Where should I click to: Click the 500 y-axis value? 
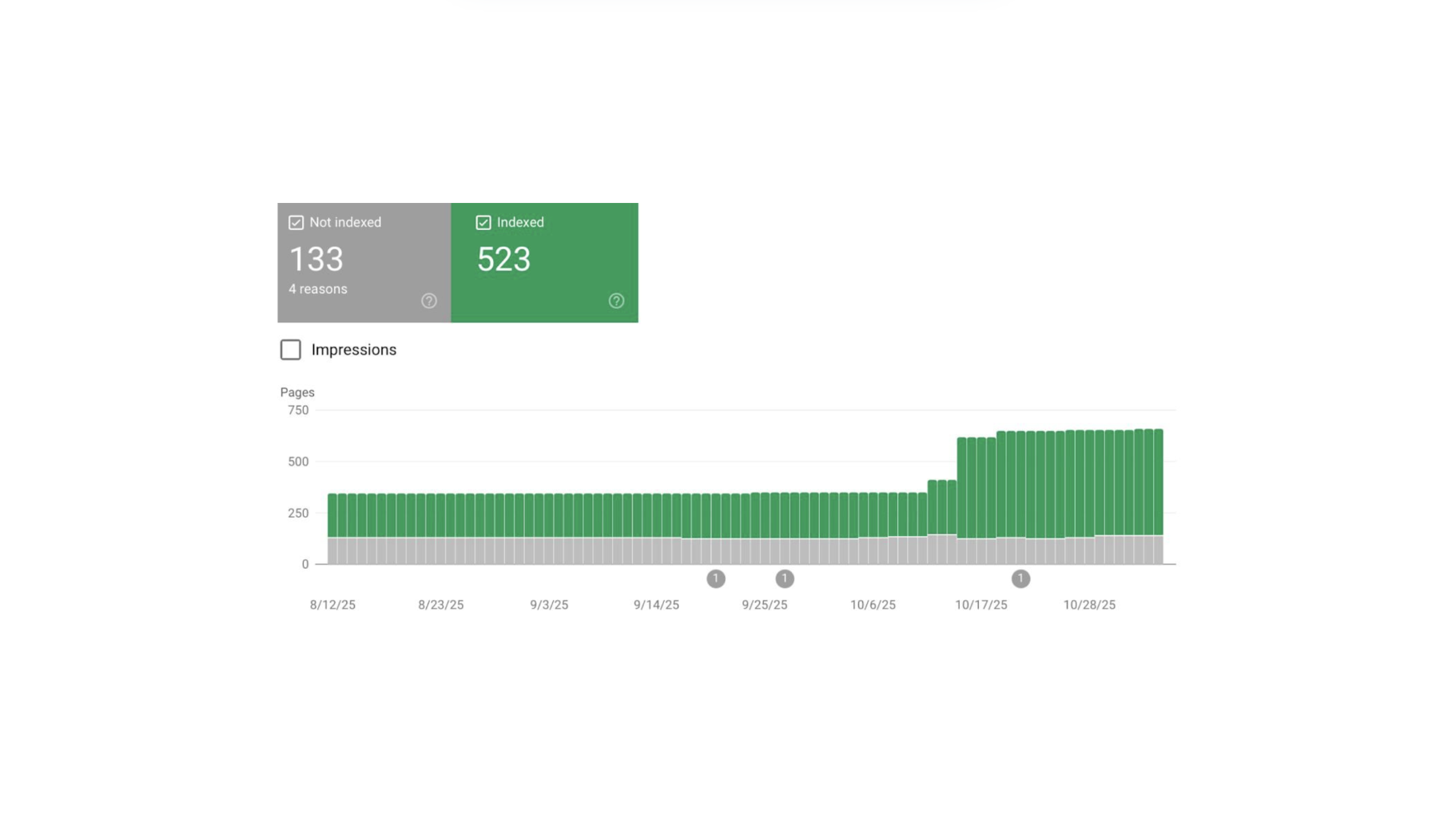[x=298, y=462]
